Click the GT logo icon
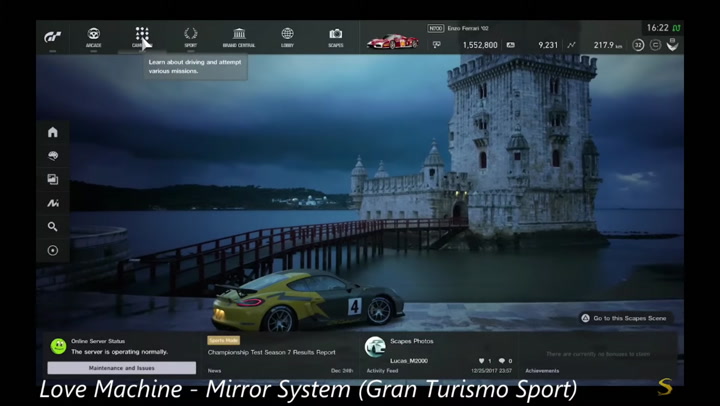This screenshot has height=406, width=720. pyautogui.click(x=52, y=37)
